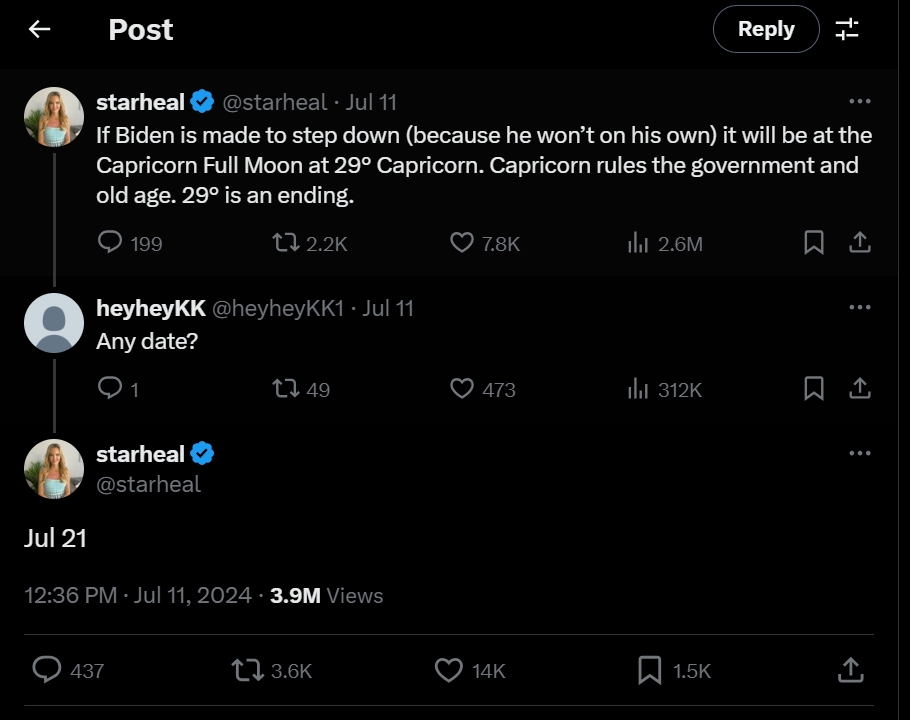Like heyheyKK's "Any date?" reply
Screen dimensions: 910x720
click(461, 388)
